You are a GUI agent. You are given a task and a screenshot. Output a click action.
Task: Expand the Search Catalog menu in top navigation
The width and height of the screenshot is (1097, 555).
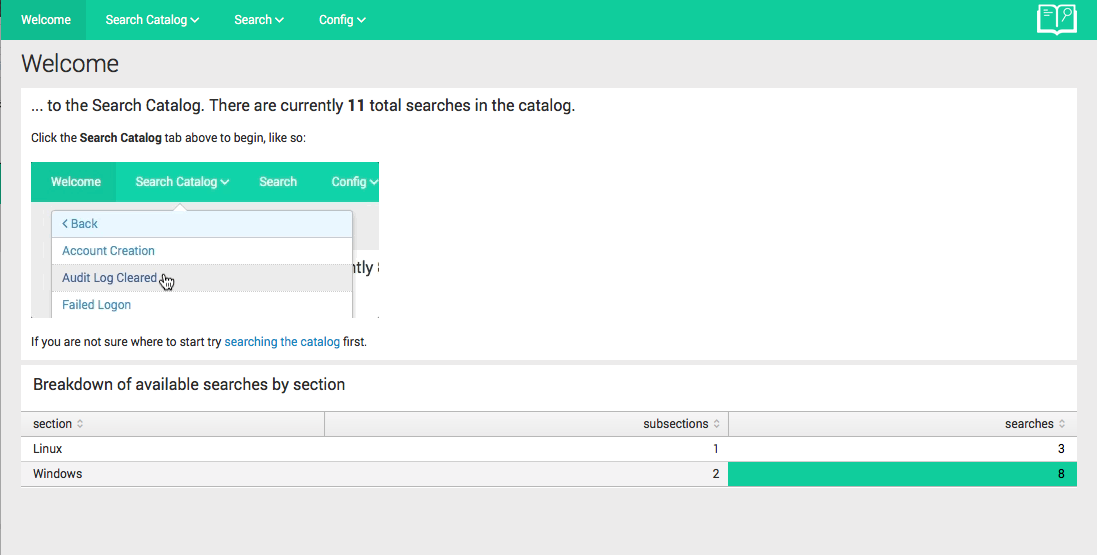pos(152,20)
